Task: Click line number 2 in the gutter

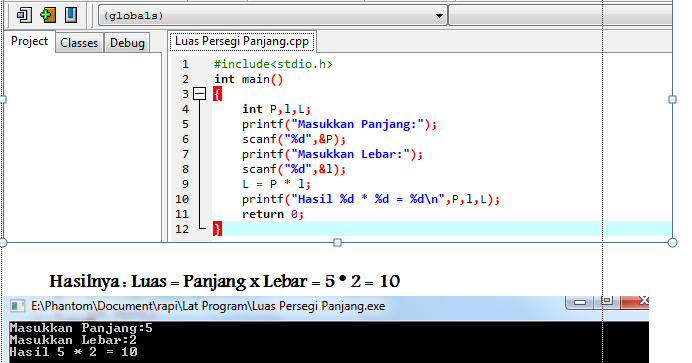Action: (x=185, y=79)
